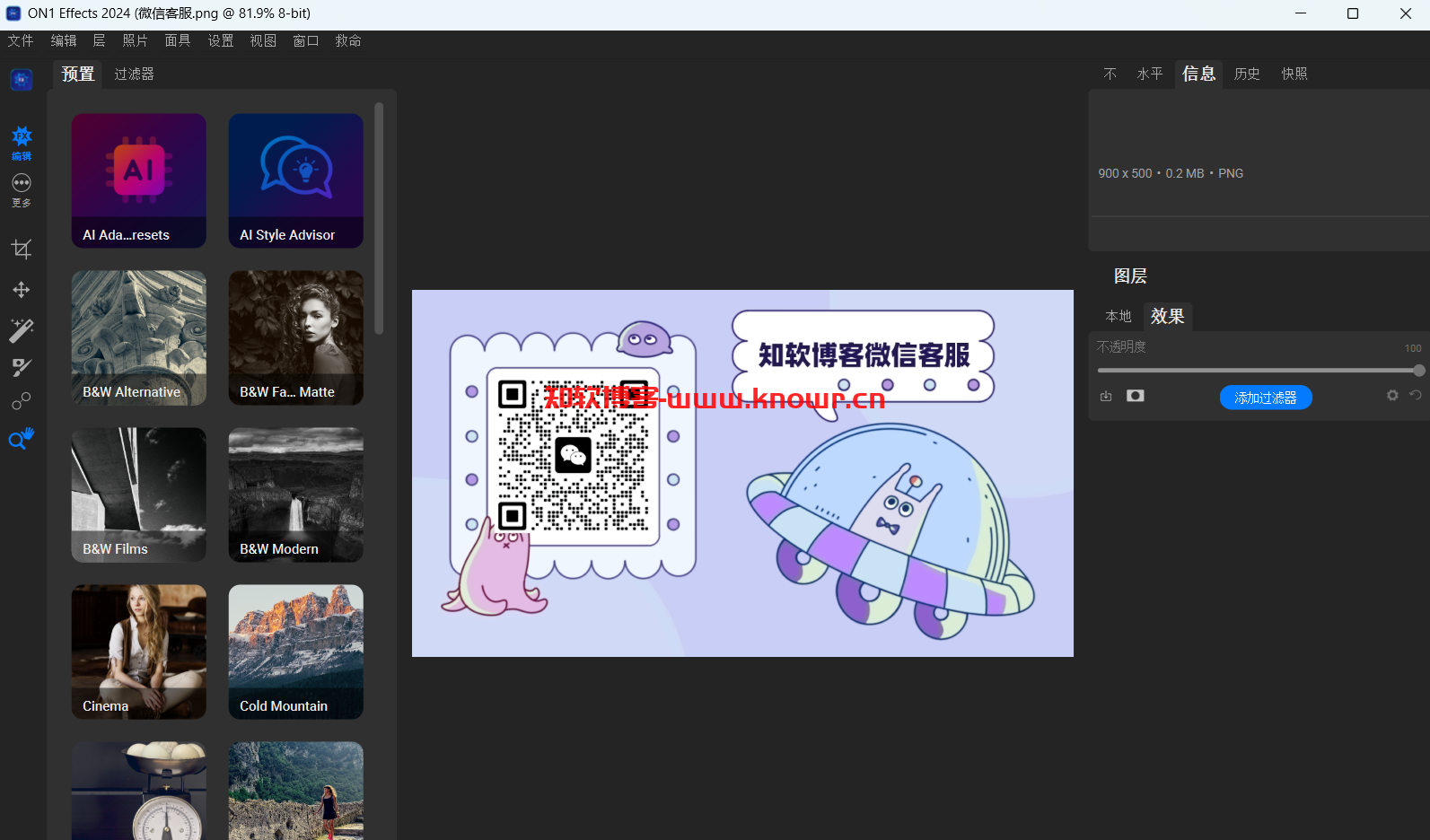
Task: Click the canvas image preview
Action: point(742,473)
